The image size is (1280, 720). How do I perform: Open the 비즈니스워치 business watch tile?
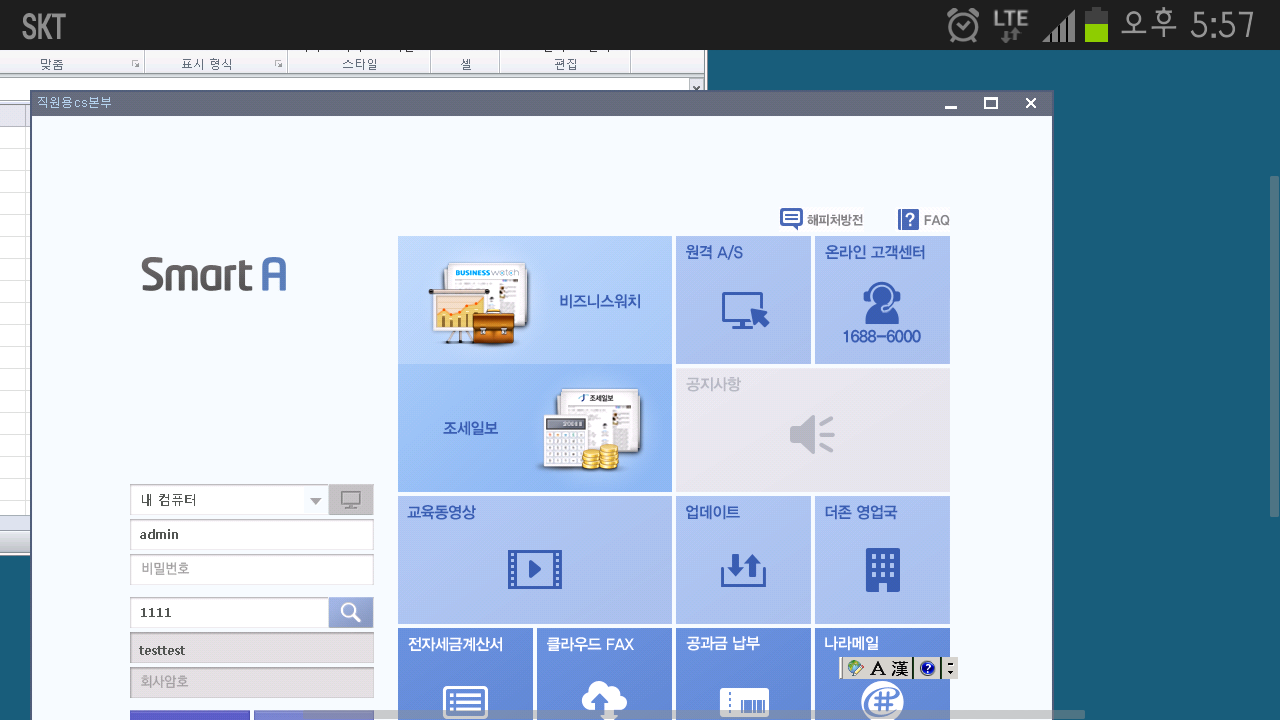tap(535, 300)
